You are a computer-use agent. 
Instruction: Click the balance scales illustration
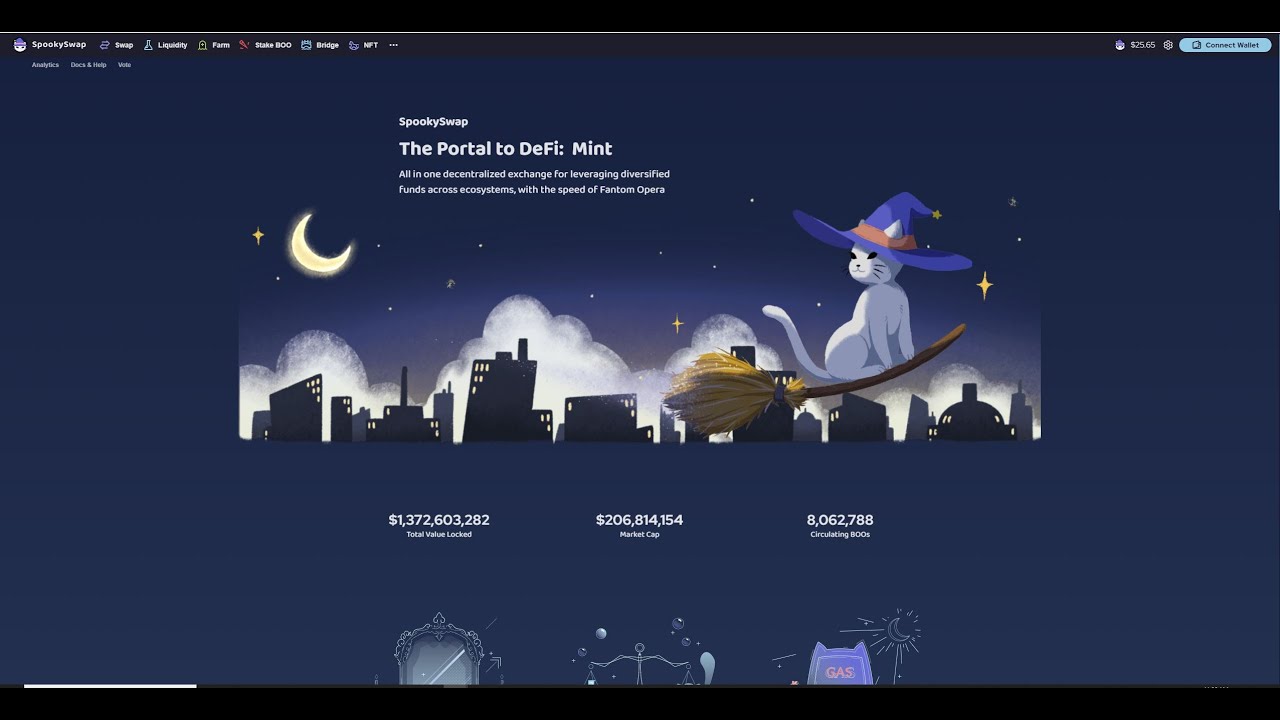point(645,652)
